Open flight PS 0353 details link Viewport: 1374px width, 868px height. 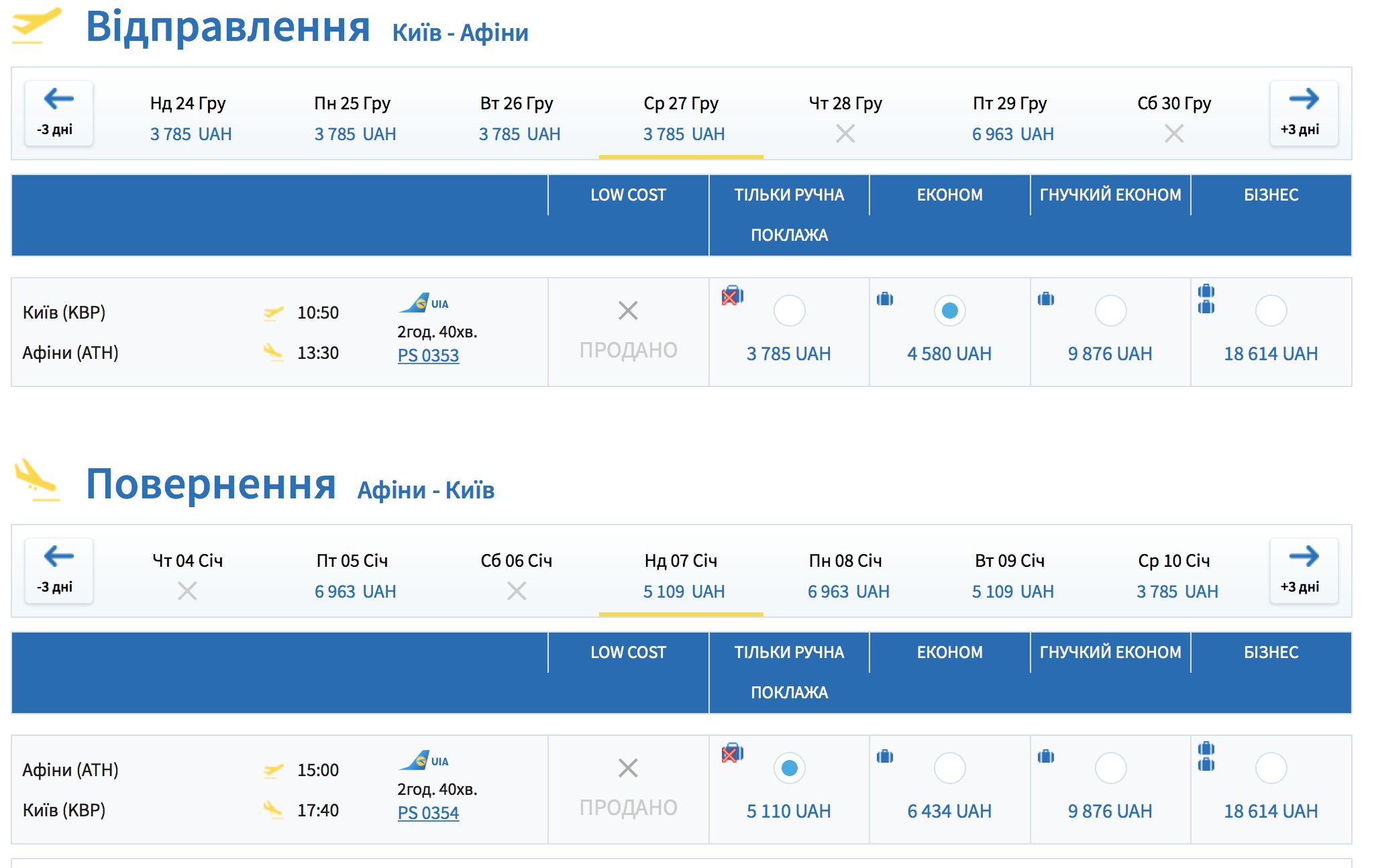[x=428, y=356]
